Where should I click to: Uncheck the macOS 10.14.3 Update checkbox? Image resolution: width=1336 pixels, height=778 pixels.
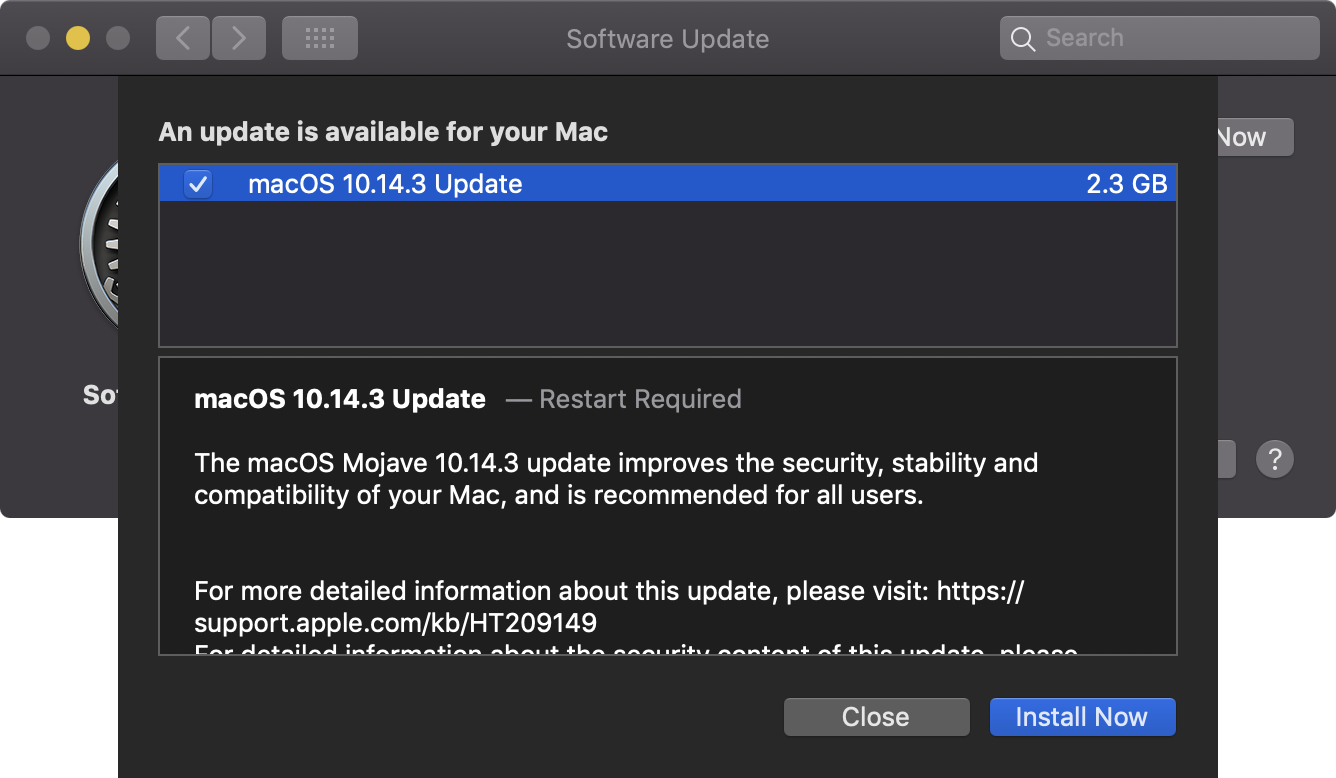click(x=198, y=184)
